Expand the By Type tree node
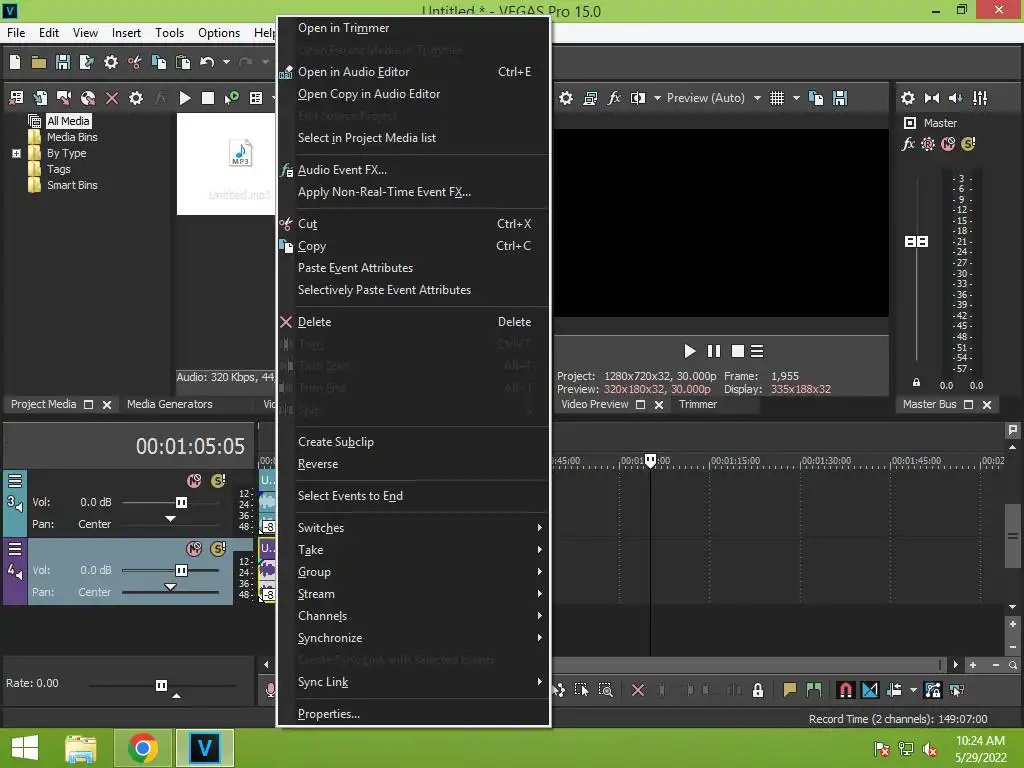Screen dimensions: 1024x768 [16, 153]
